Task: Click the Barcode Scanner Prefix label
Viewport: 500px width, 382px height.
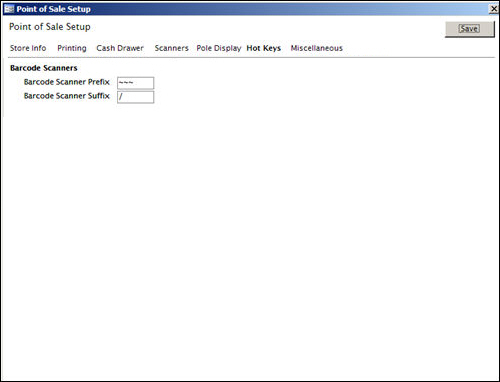Action: [67, 82]
